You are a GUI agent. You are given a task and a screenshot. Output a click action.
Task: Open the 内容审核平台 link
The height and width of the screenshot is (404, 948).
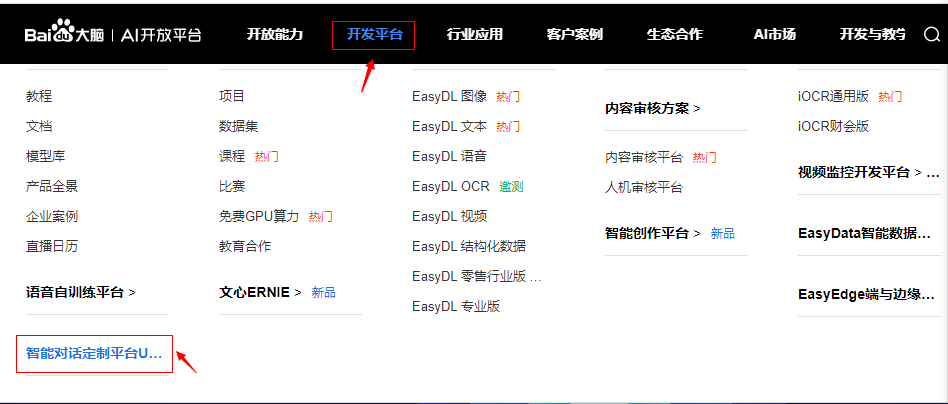[x=644, y=158]
